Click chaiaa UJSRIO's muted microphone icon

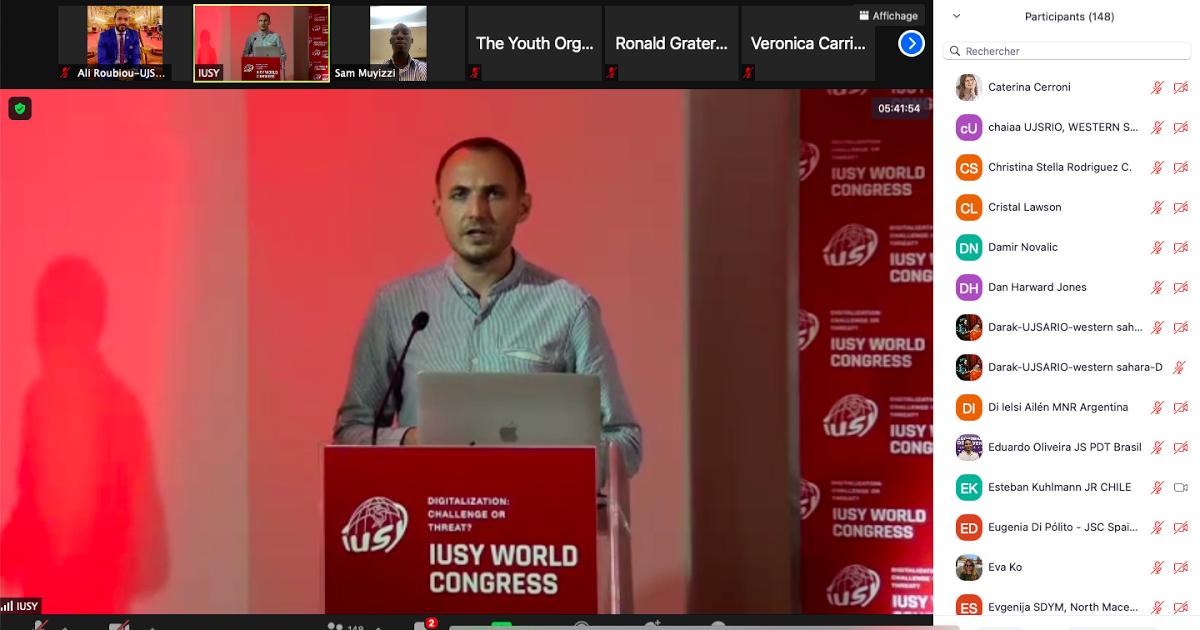1157,127
